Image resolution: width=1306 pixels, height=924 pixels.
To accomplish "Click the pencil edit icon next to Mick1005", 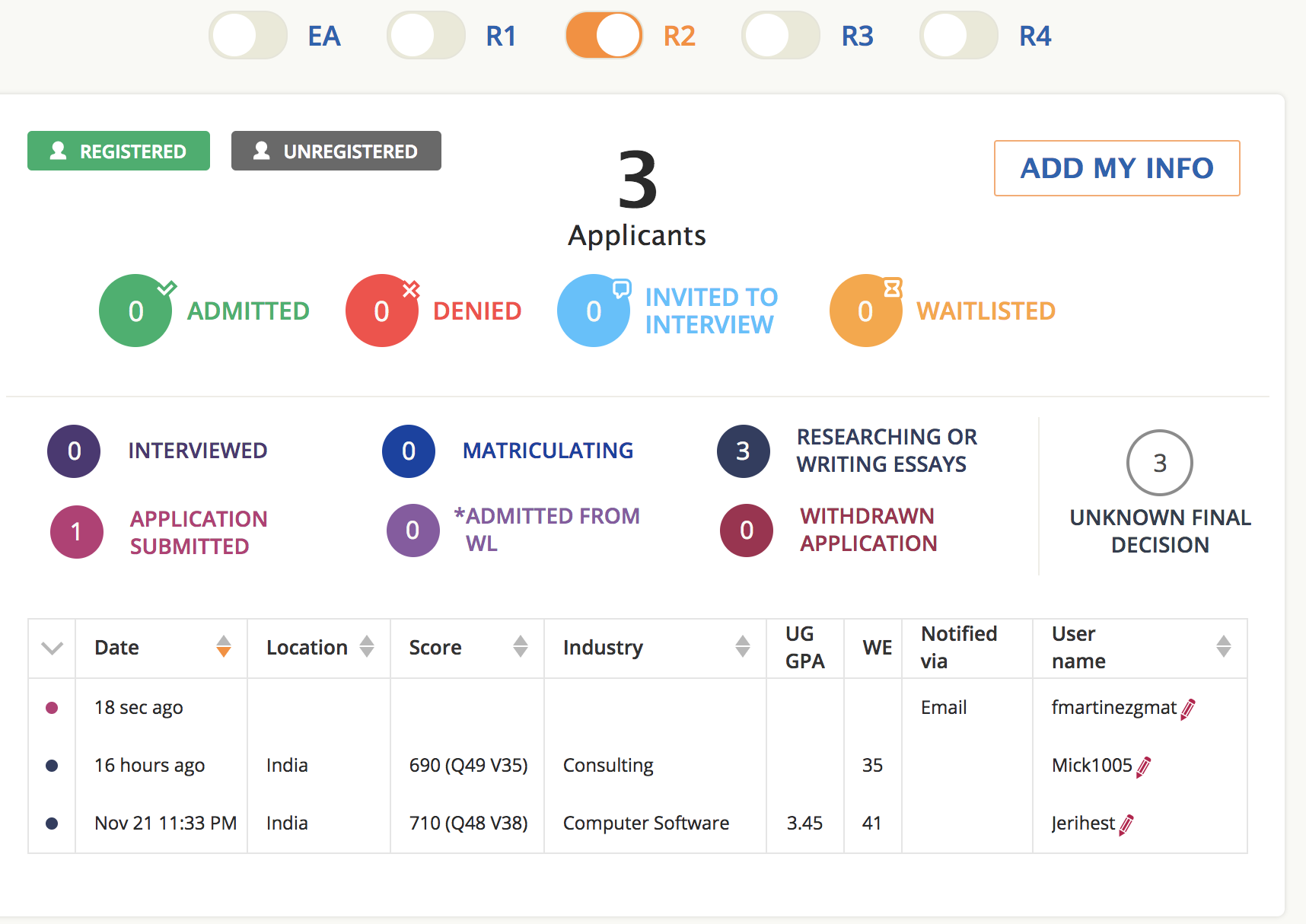I will pos(1143,766).
